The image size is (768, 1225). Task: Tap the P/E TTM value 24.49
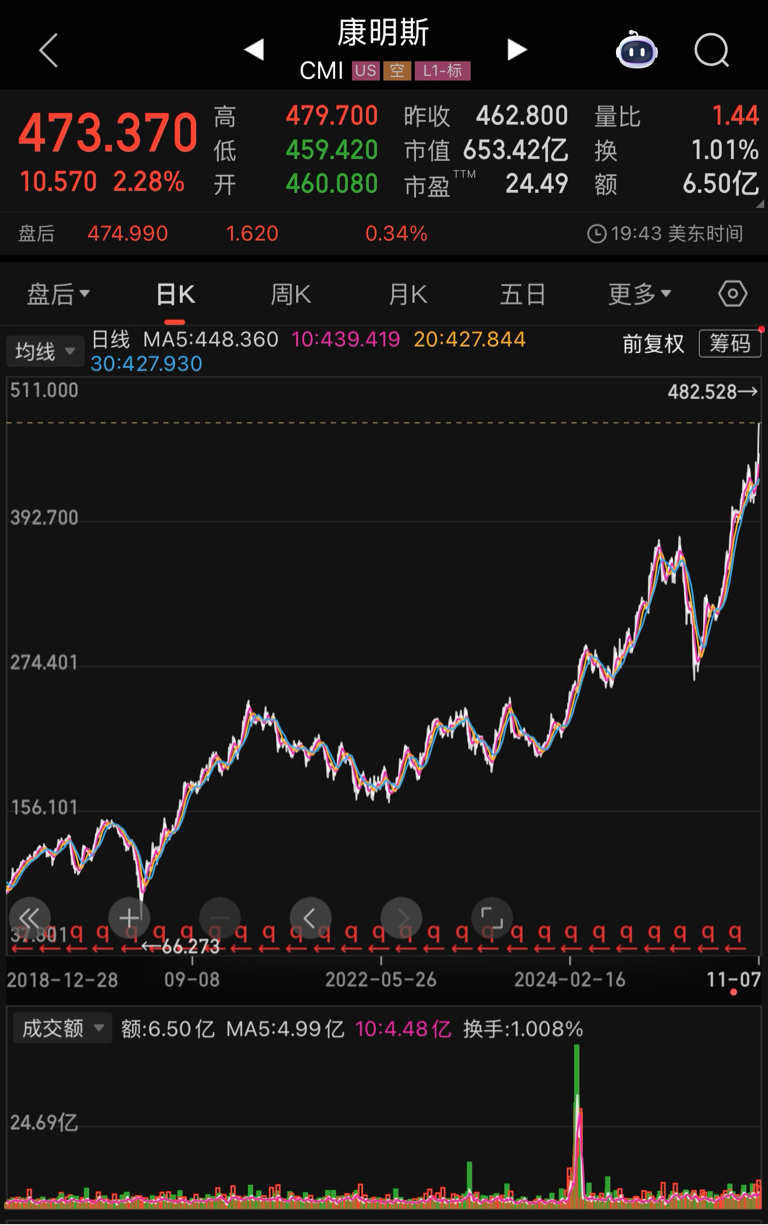tap(537, 184)
